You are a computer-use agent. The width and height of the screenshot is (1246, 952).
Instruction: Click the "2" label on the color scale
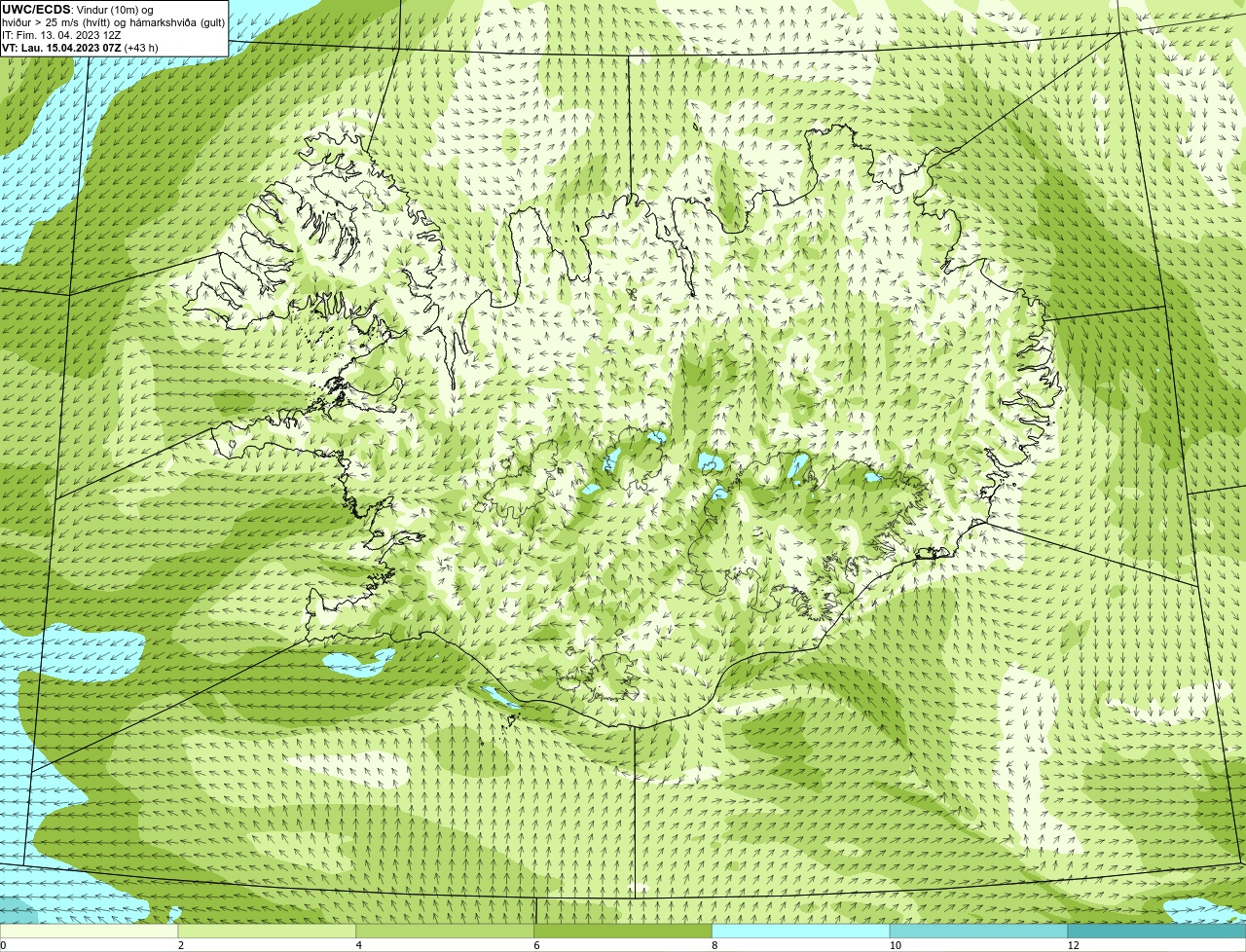pos(180,945)
